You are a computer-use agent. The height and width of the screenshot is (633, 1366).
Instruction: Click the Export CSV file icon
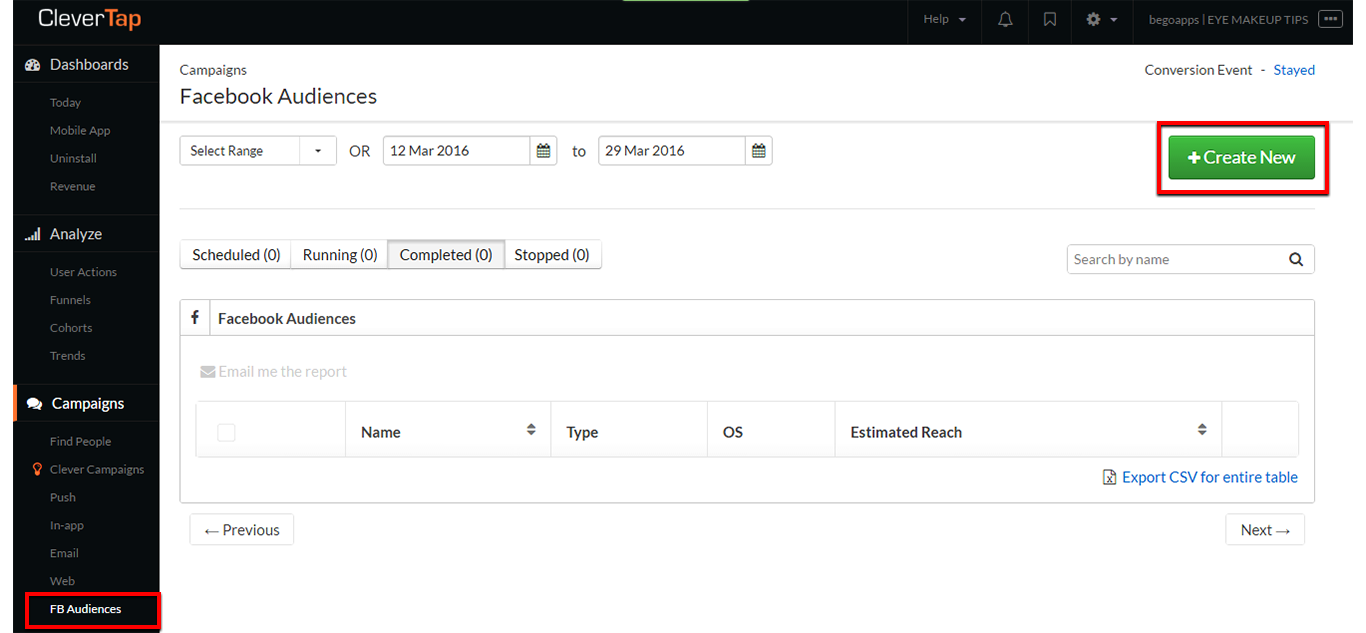(x=1109, y=477)
